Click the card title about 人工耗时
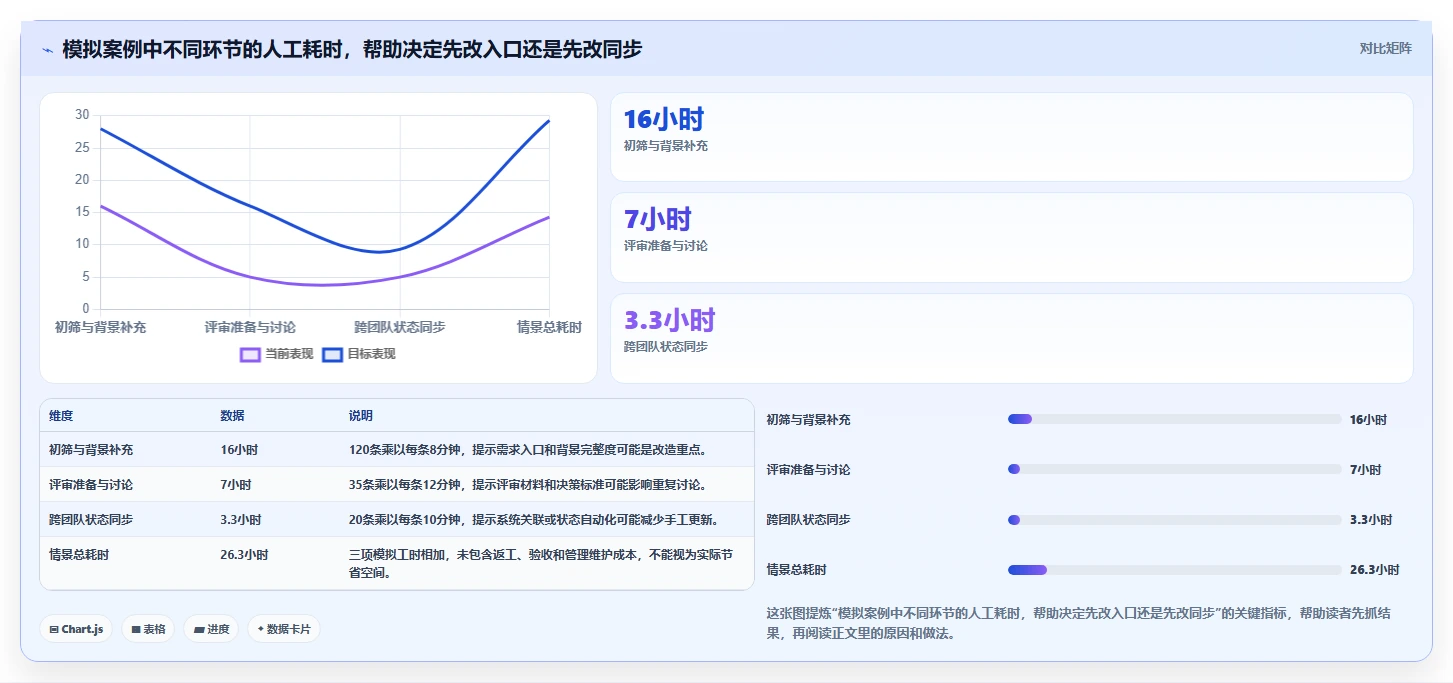 (352, 49)
